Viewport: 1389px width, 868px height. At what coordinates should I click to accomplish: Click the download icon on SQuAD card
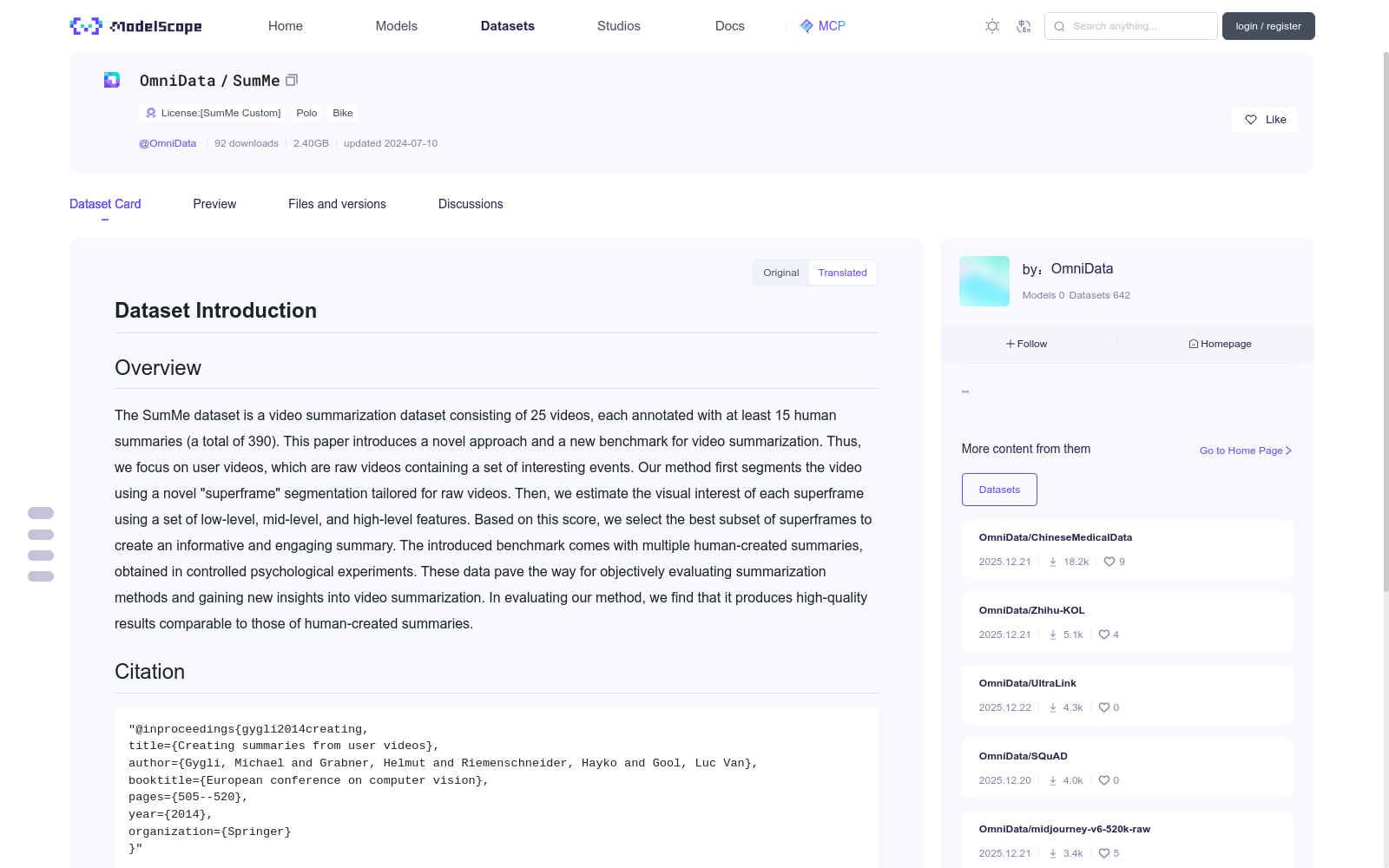pos(1053,780)
